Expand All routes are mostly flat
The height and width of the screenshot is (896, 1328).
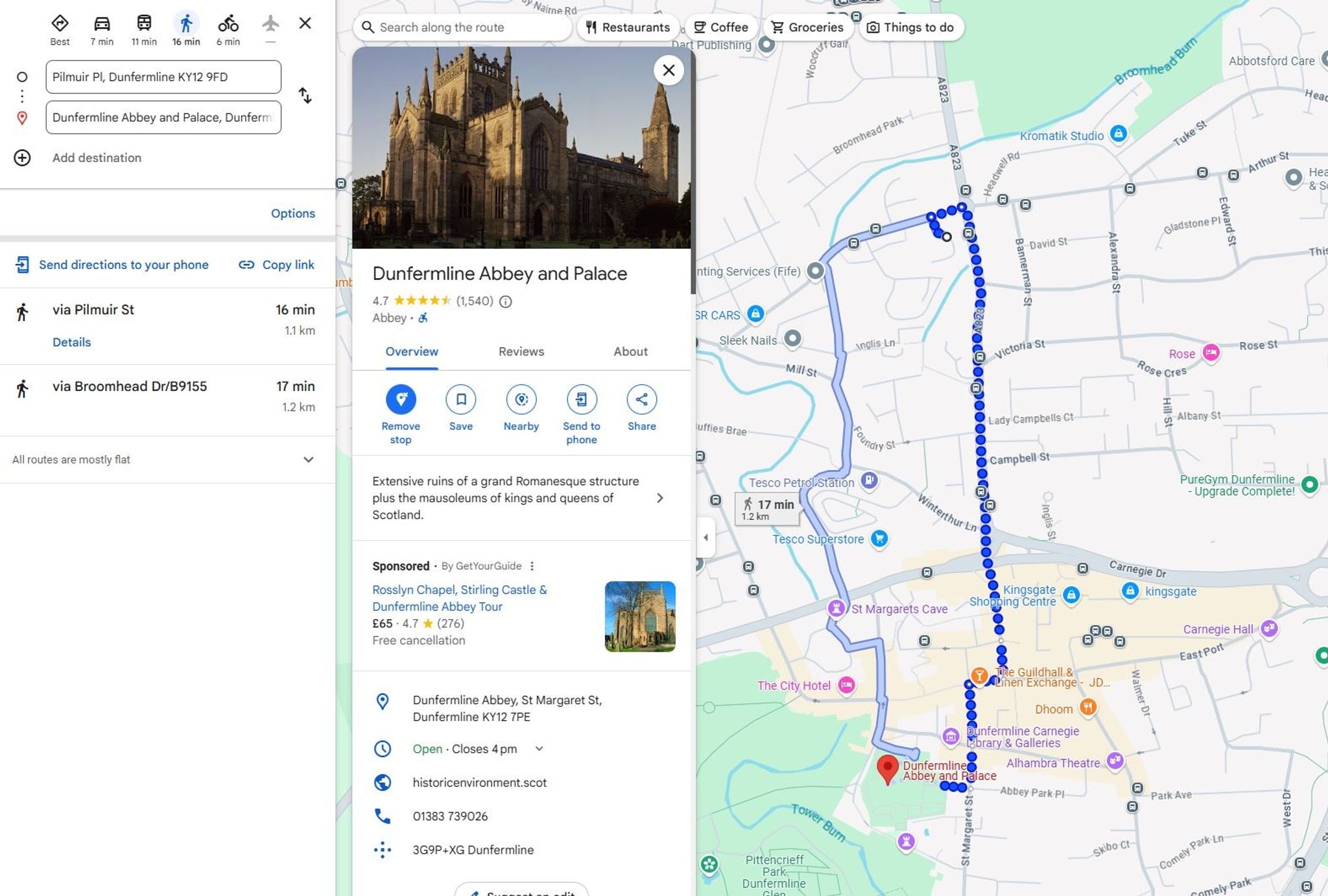[x=167, y=460]
